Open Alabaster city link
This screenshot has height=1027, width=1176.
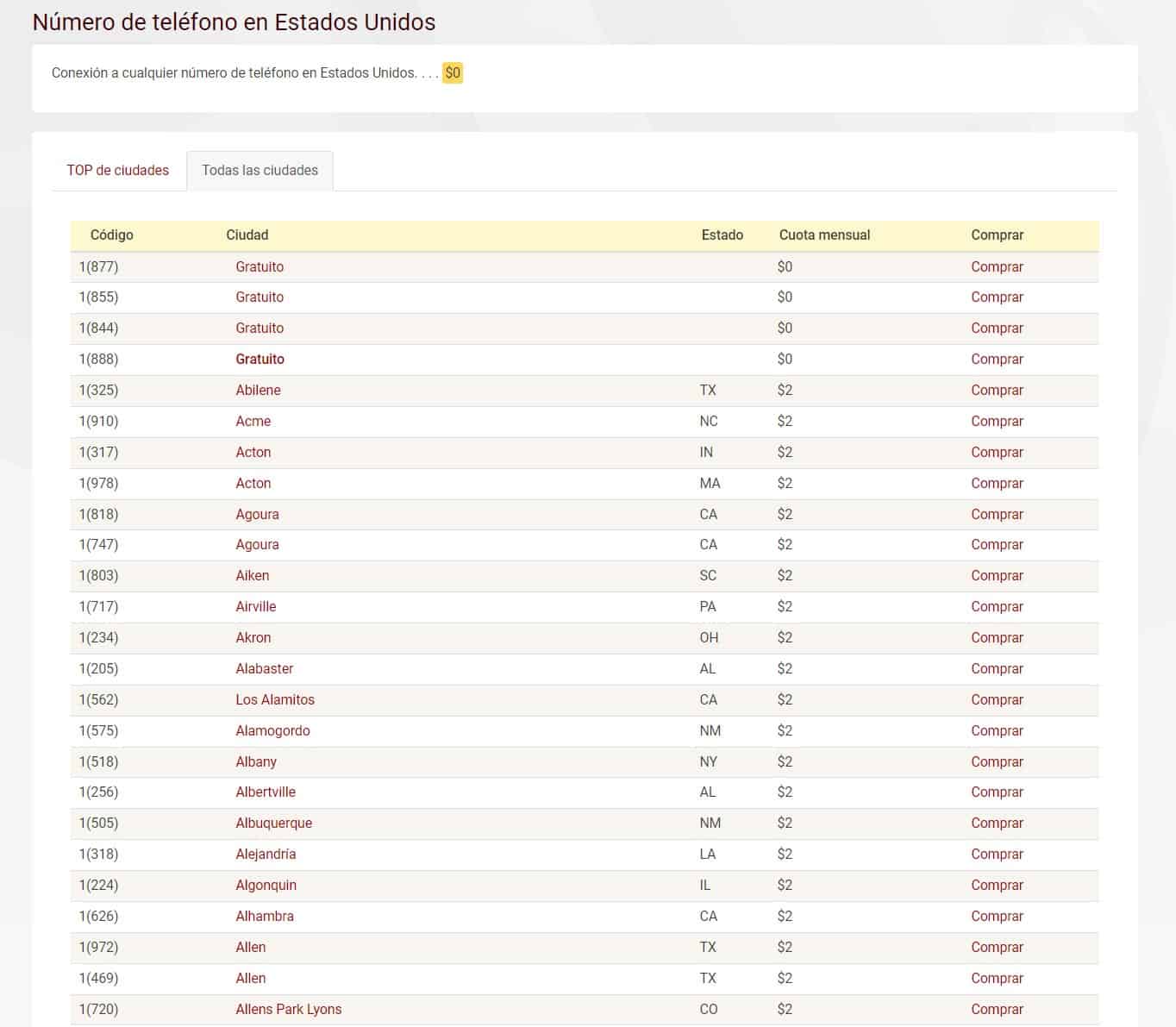pos(264,668)
